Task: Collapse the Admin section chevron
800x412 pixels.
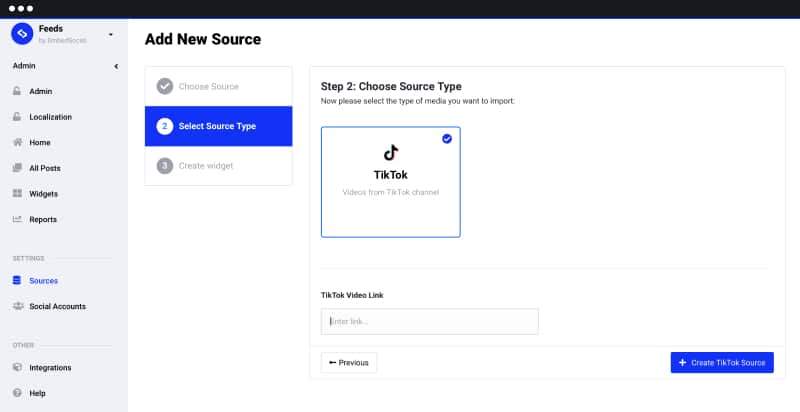Action: tap(116, 66)
